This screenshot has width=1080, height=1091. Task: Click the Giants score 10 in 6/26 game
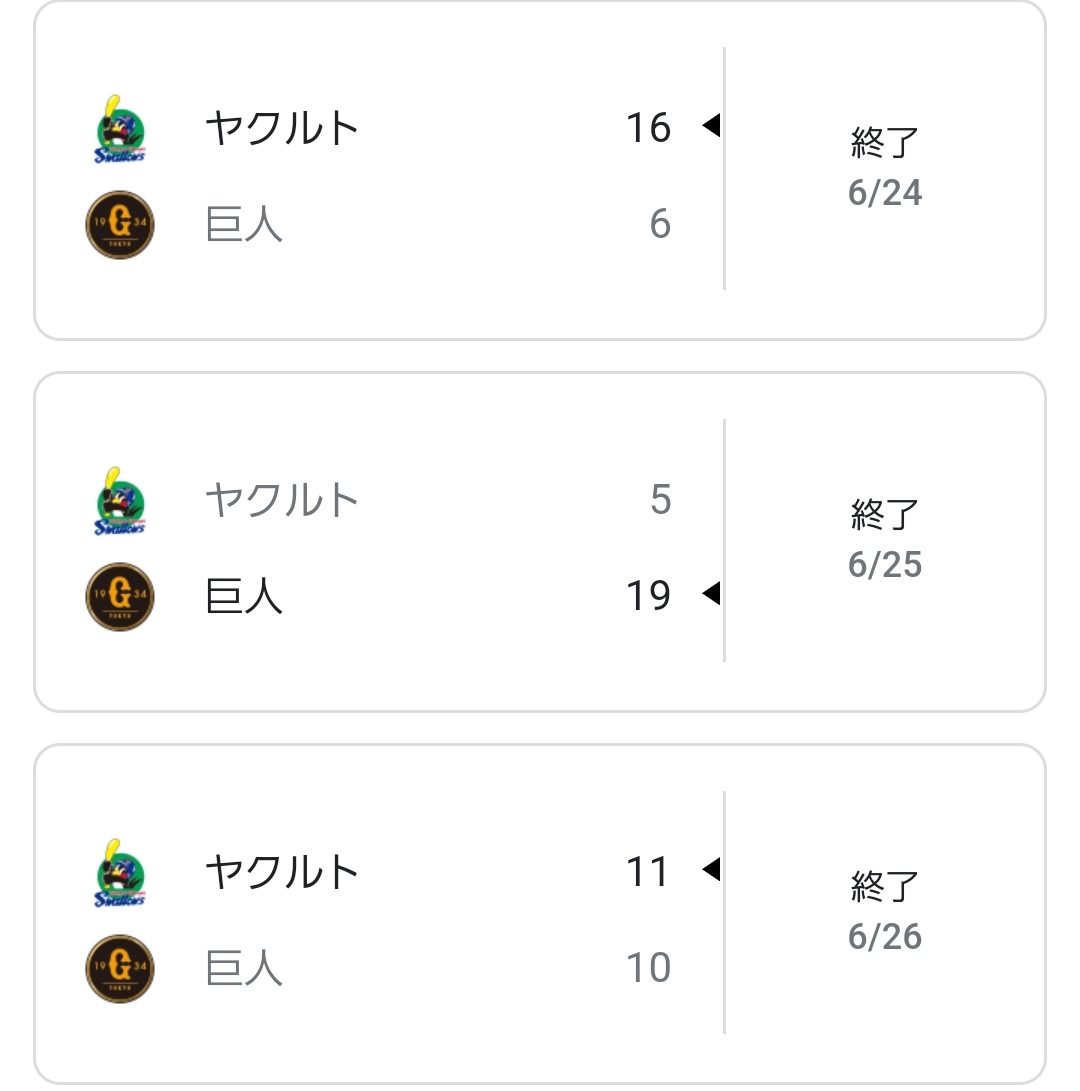coord(648,968)
